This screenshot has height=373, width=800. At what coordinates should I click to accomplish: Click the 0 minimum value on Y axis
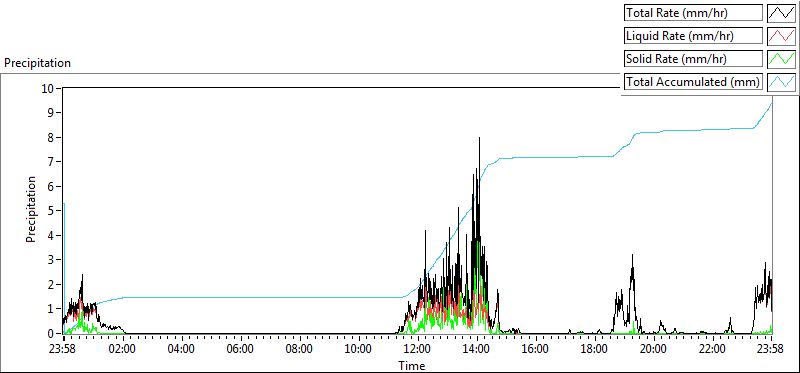tap(51, 334)
